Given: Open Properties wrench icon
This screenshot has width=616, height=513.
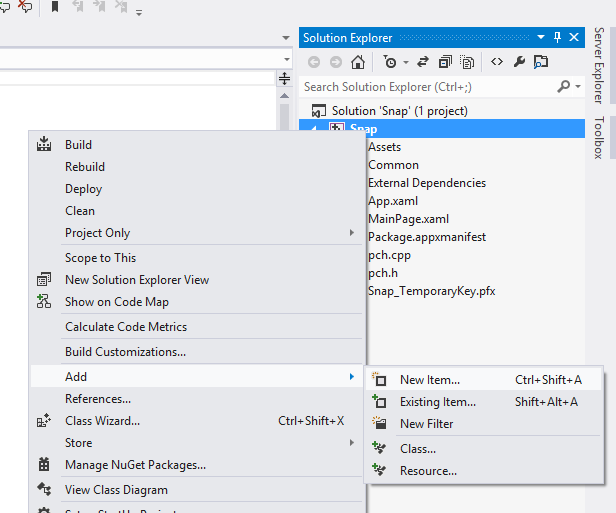Looking at the screenshot, I should (x=519, y=62).
